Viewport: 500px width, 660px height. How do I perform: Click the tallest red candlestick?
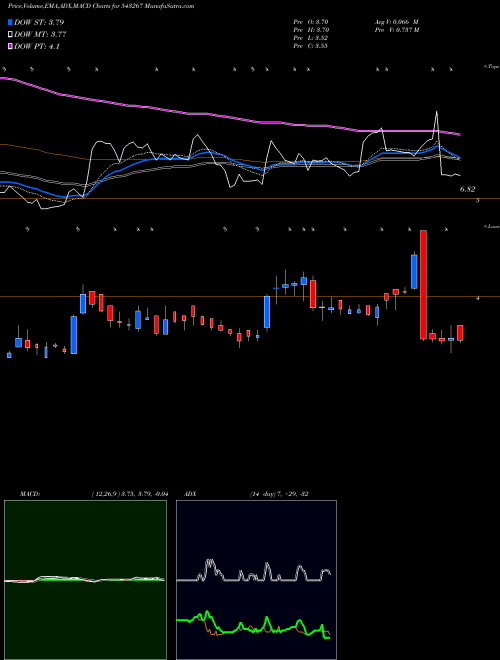click(x=423, y=285)
